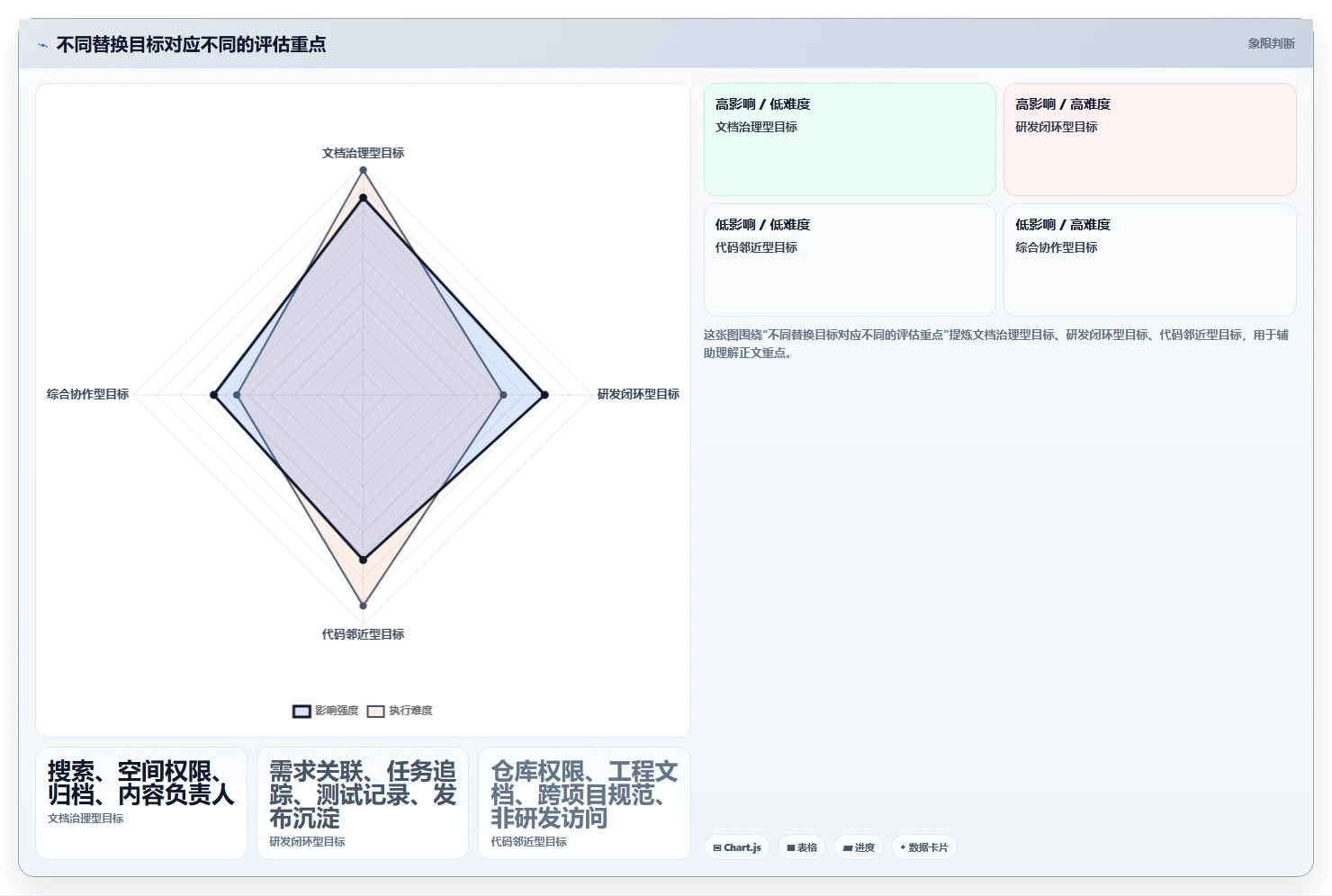The height and width of the screenshot is (896, 1332).
Task: Click the radar axis label 综合协作型目标
Action: (88, 394)
